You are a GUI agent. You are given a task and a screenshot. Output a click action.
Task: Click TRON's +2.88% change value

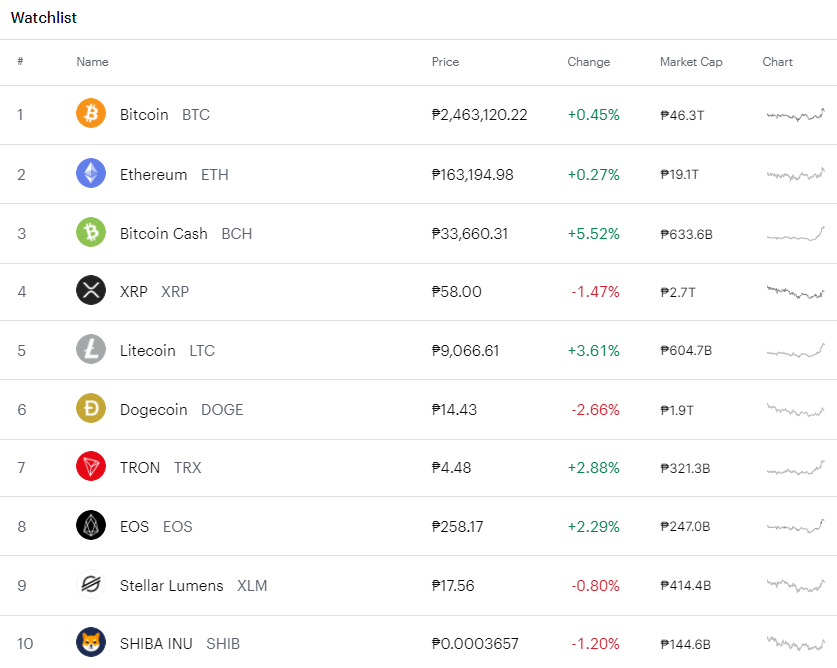tap(593, 468)
